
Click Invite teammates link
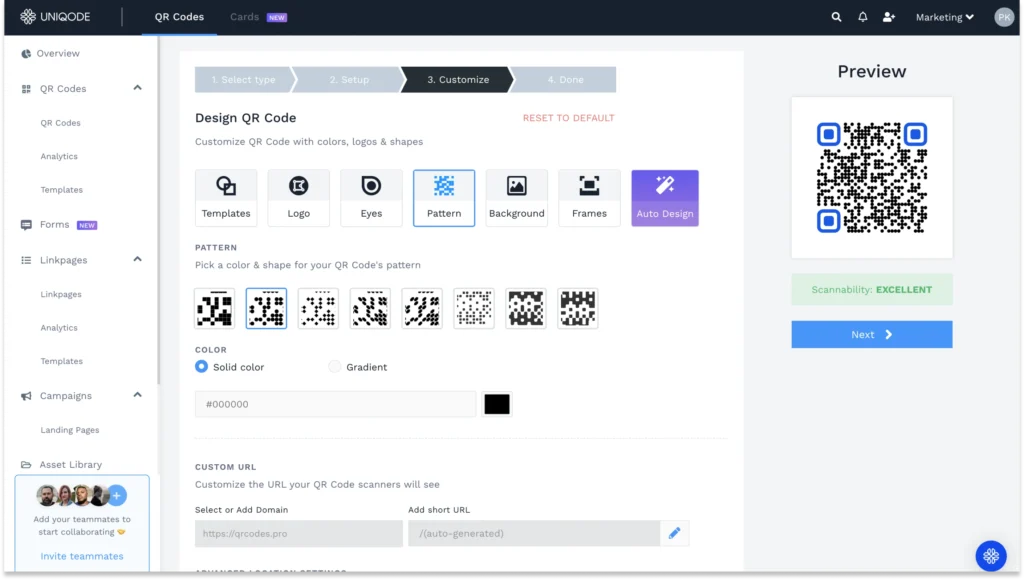point(82,556)
